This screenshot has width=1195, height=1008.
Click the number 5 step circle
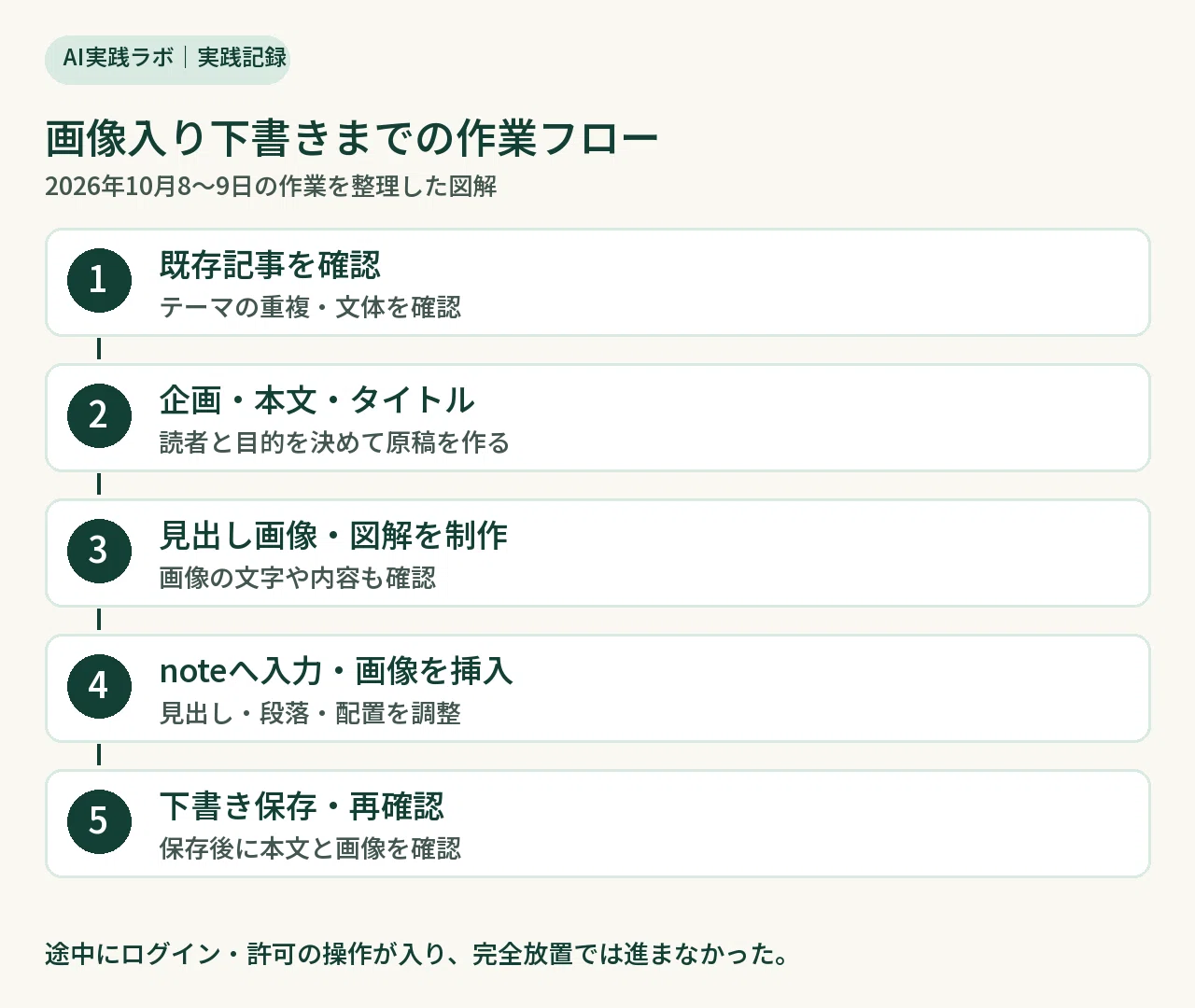tap(99, 821)
